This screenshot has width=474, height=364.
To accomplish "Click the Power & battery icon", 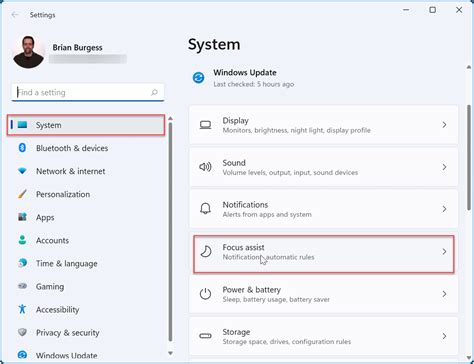I will coord(205,294).
